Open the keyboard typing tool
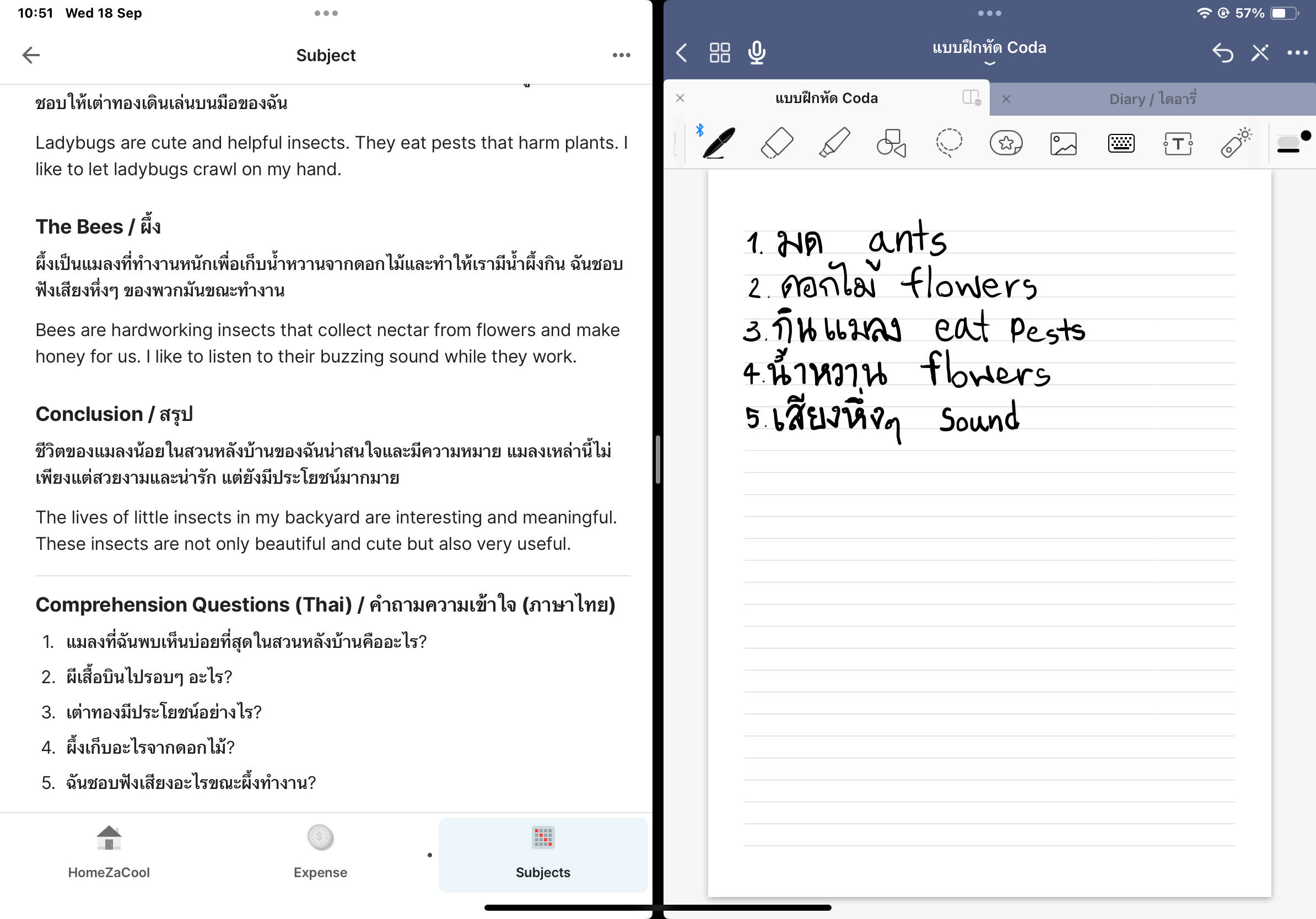Image resolution: width=1316 pixels, height=919 pixels. tap(1120, 143)
